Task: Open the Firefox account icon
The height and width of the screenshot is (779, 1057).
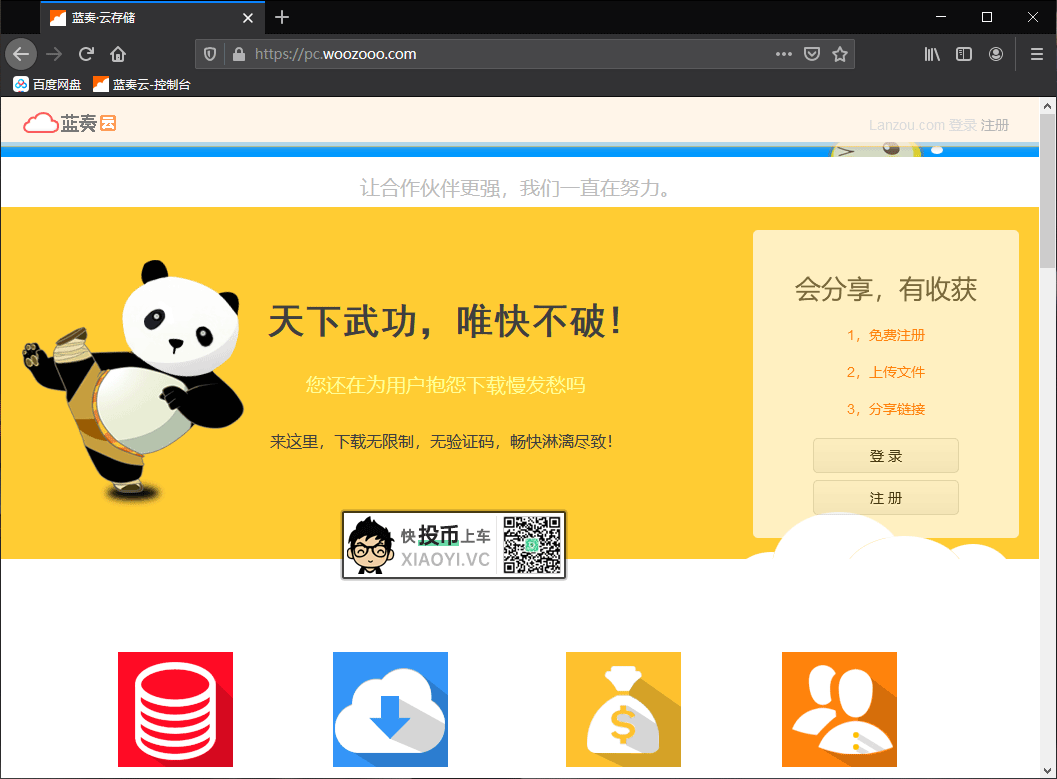Action: coord(996,54)
